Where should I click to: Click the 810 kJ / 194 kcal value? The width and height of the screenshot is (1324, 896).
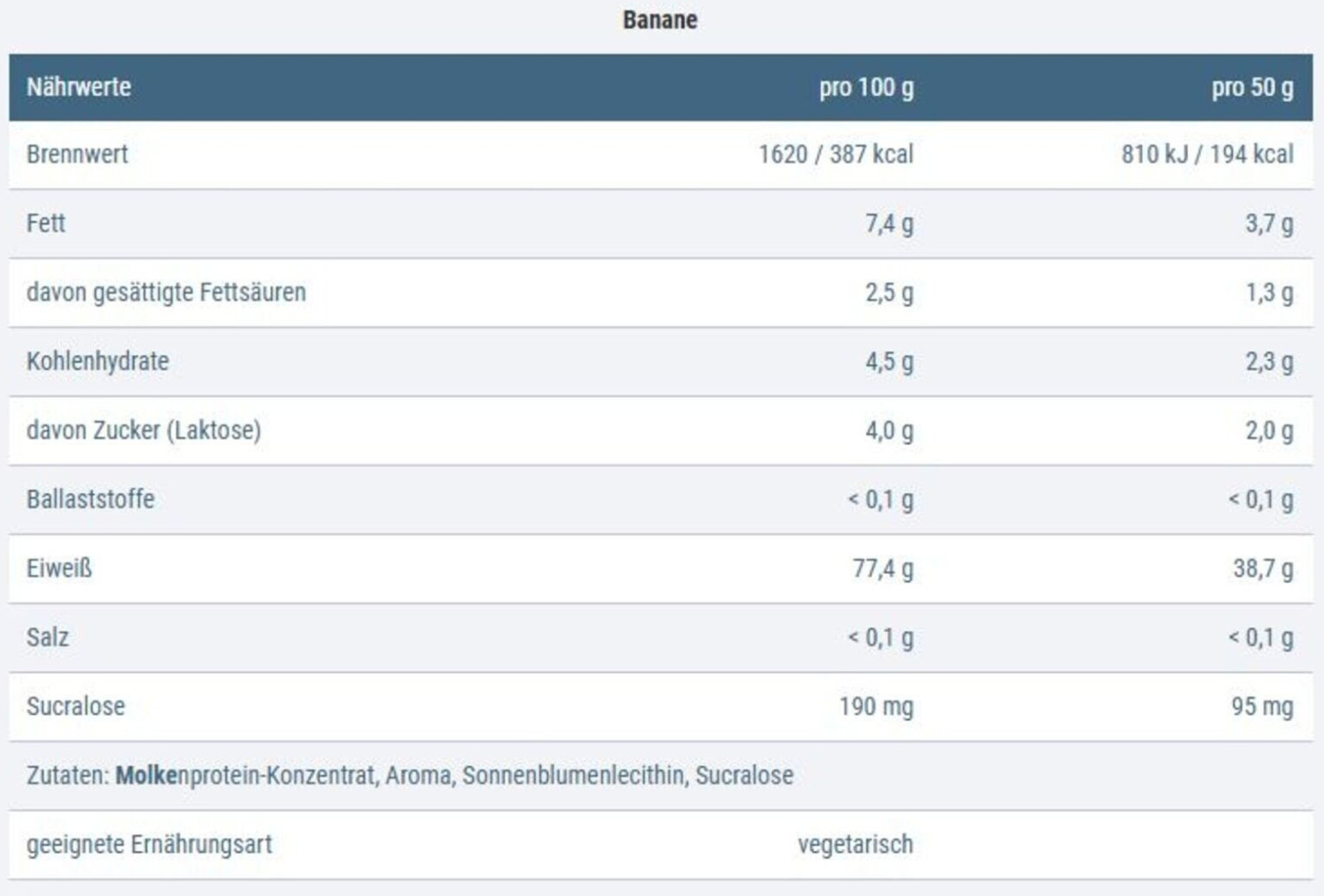click(x=1207, y=154)
